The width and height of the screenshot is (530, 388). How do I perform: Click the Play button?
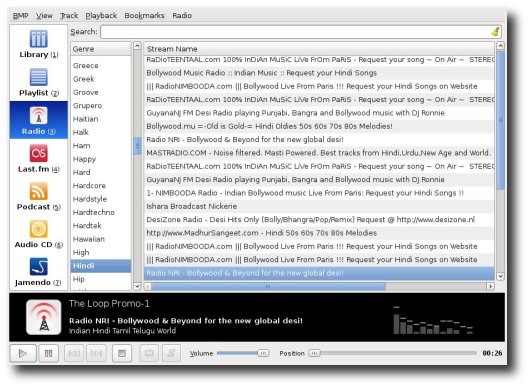coord(23,353)
